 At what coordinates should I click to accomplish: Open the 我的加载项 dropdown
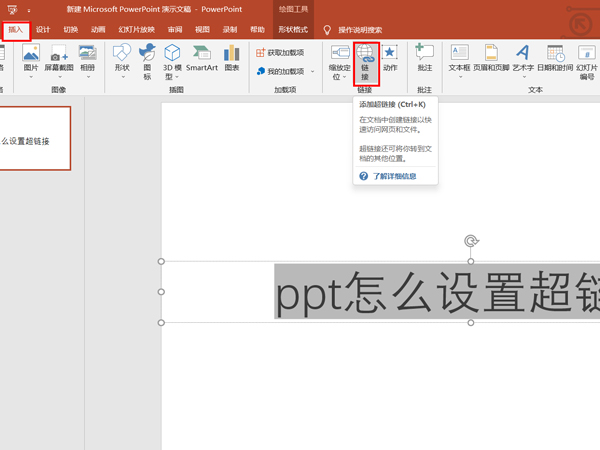click(x=286, y=71)
